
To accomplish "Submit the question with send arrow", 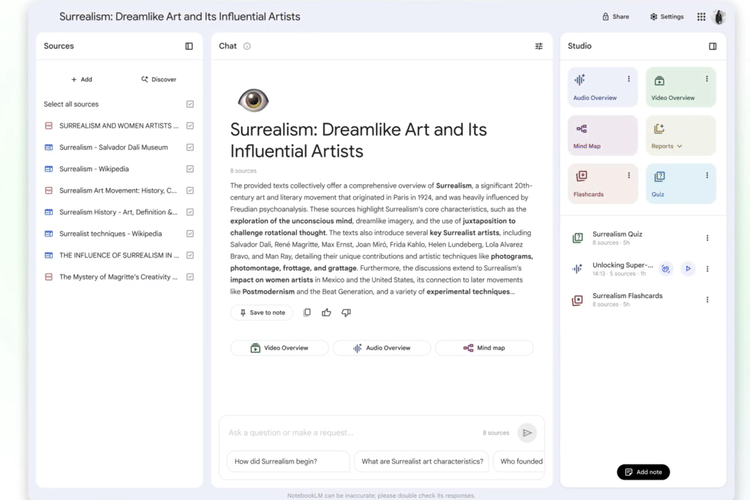I will pos(527,433).
